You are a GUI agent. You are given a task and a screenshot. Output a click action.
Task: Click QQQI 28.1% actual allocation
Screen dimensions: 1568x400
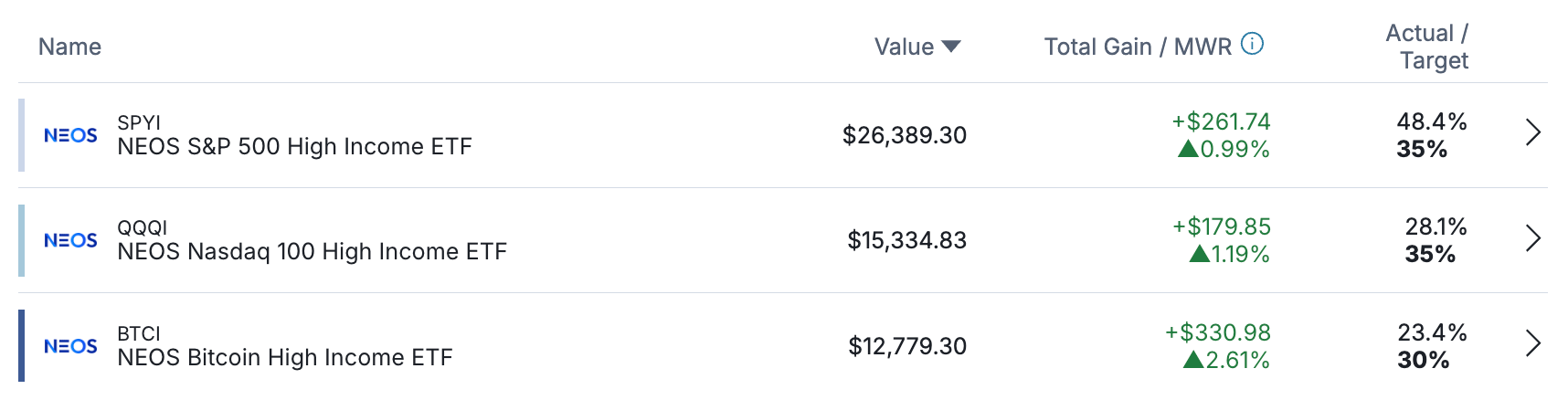pos(1436,226)
